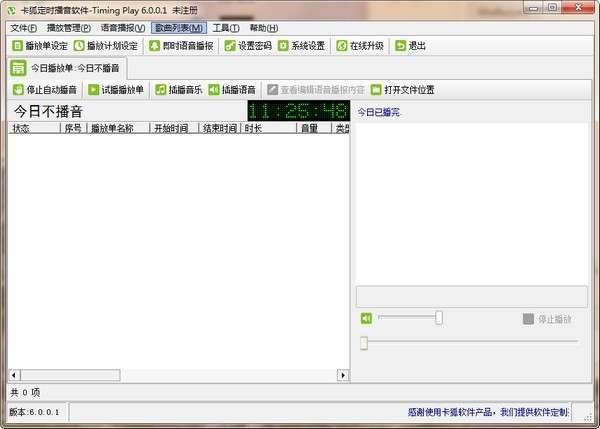Open 系统设置 system settings

pyautogui.click(x=302, y=46)
